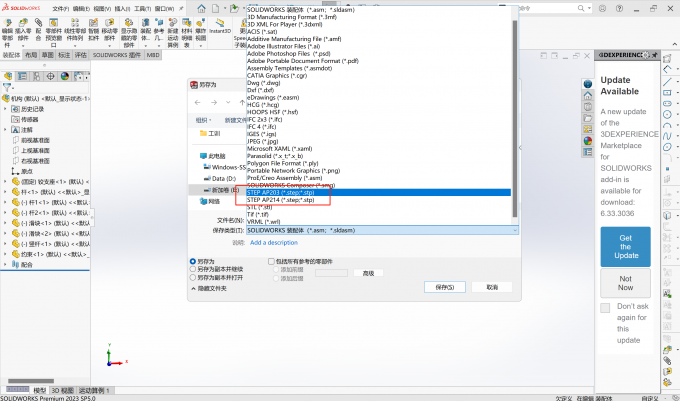Click the Line sketch tool in the right toolbar
The image size is (680, 401).
(667, 82)
